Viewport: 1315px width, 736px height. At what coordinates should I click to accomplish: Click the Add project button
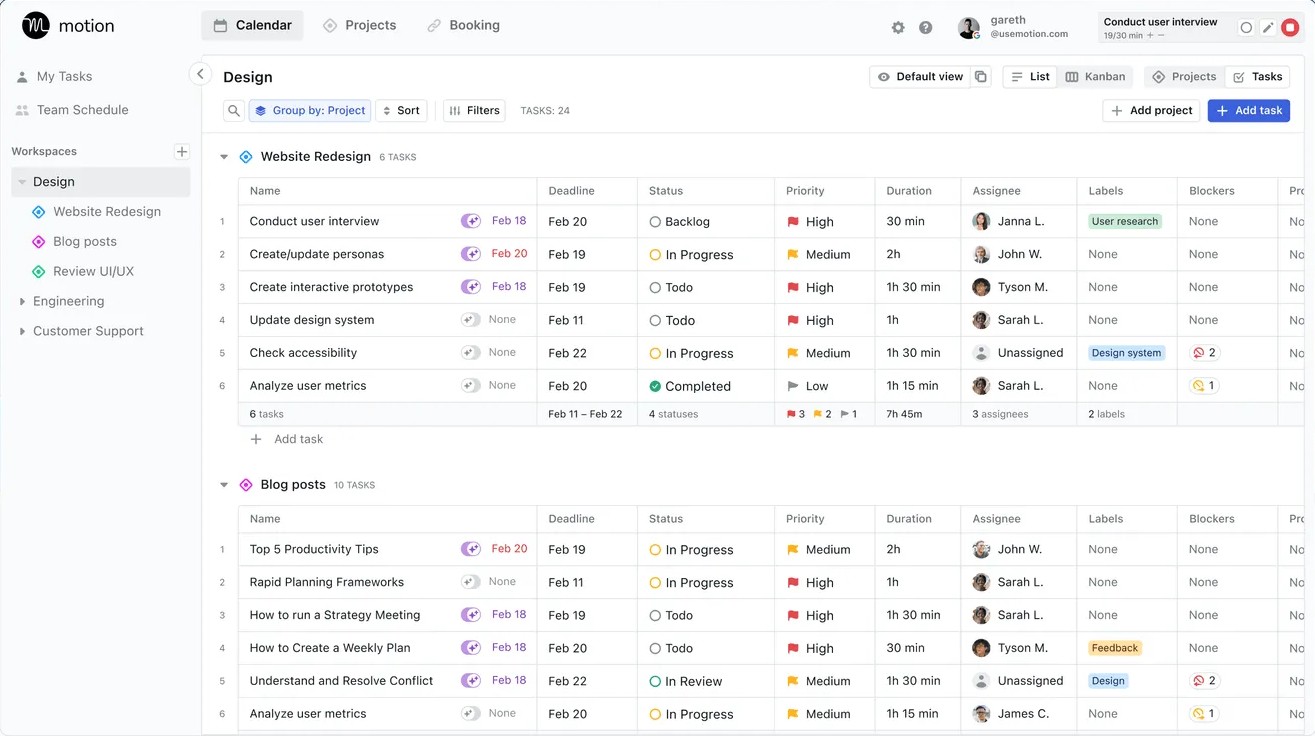1151,111
